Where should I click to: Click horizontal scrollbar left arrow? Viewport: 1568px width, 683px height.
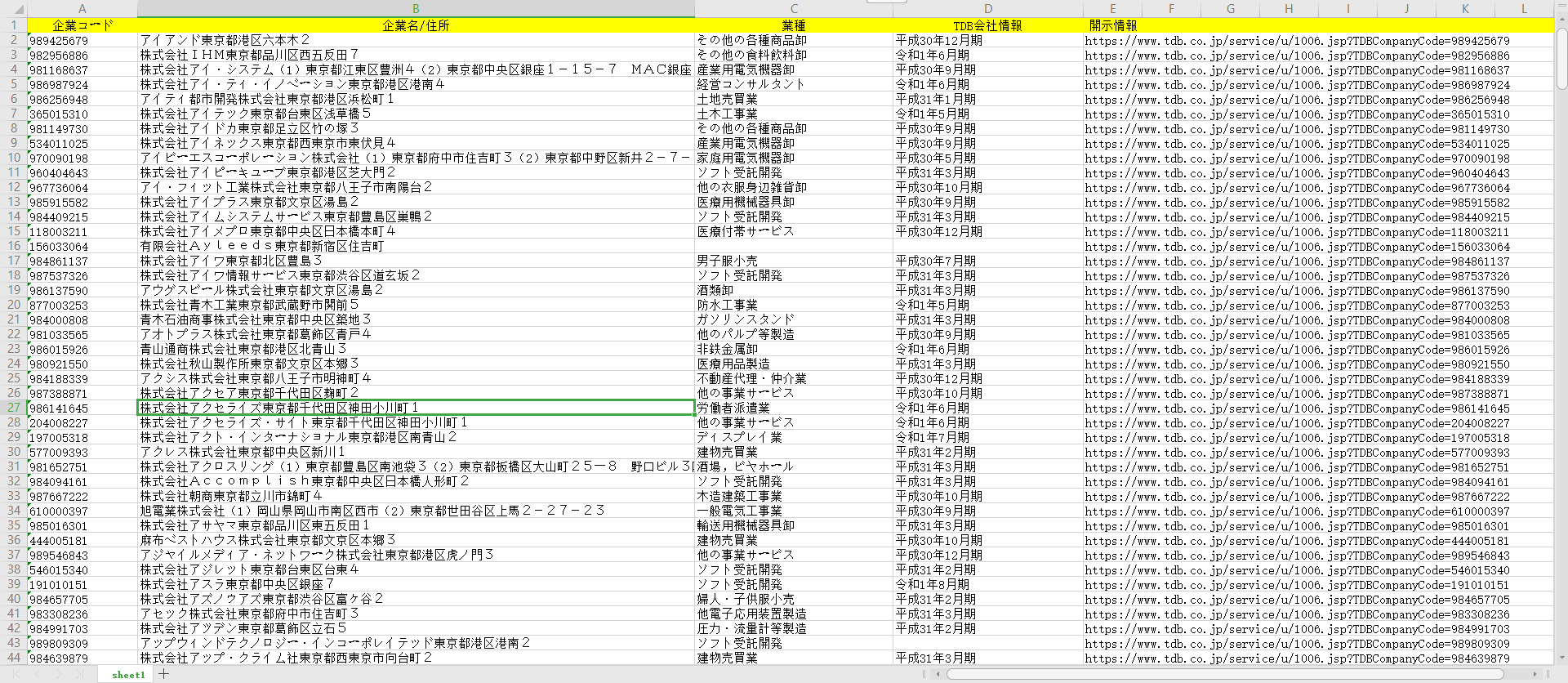pos(939,674)
